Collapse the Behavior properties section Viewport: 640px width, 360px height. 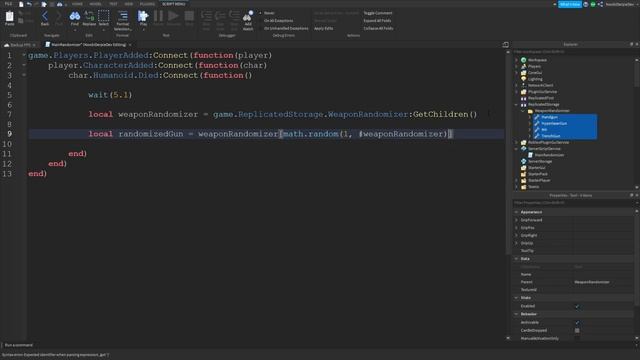516,314
